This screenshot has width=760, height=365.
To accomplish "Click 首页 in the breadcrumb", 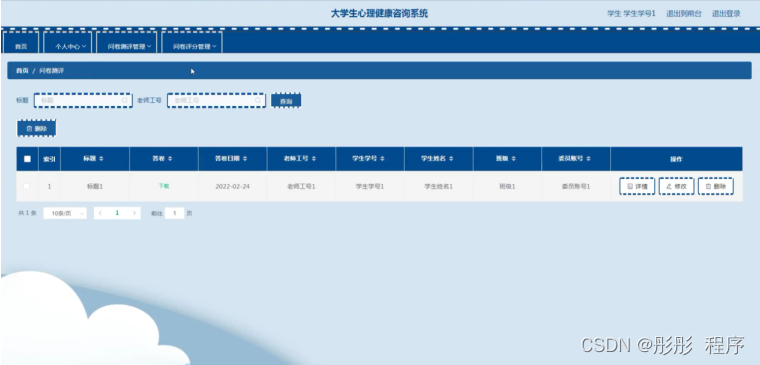I will pyautogui.click(x=22, y=71).
